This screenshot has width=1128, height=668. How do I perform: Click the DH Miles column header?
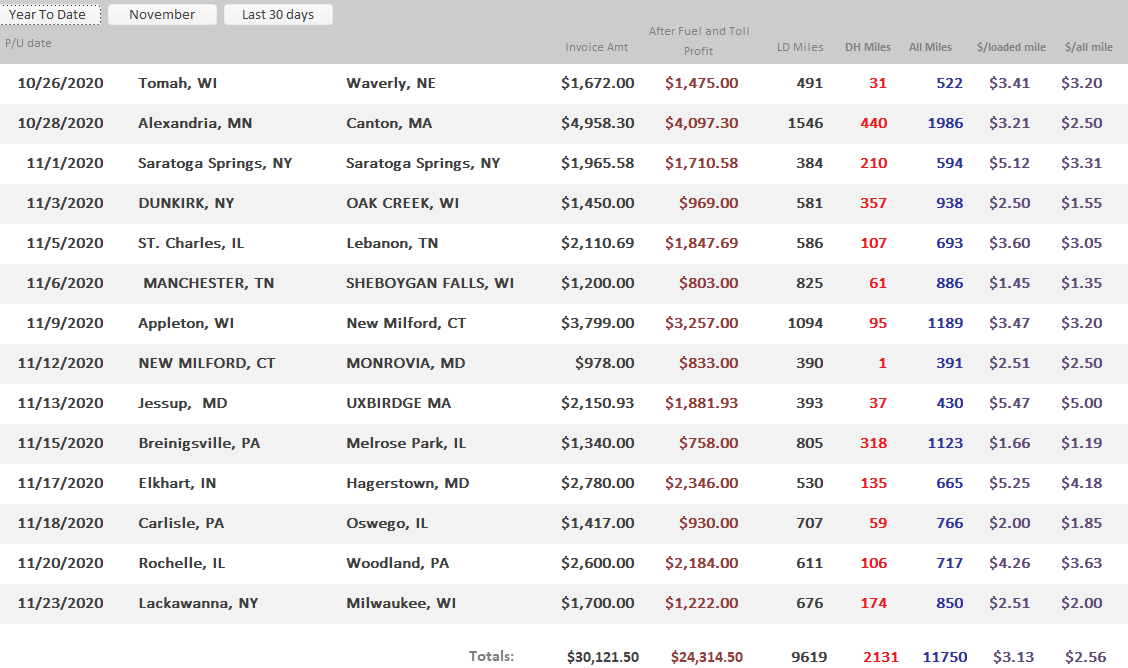867,47
